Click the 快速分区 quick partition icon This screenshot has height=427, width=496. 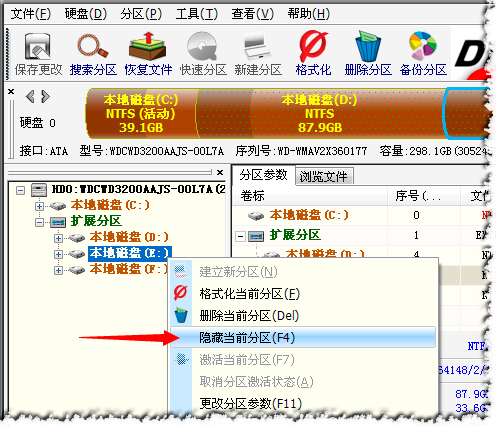(x=203, y=54)
